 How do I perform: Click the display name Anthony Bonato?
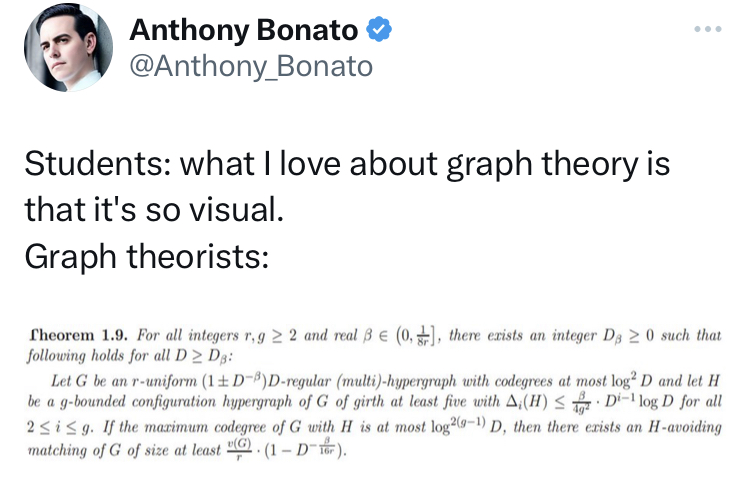tap(244, 31)
